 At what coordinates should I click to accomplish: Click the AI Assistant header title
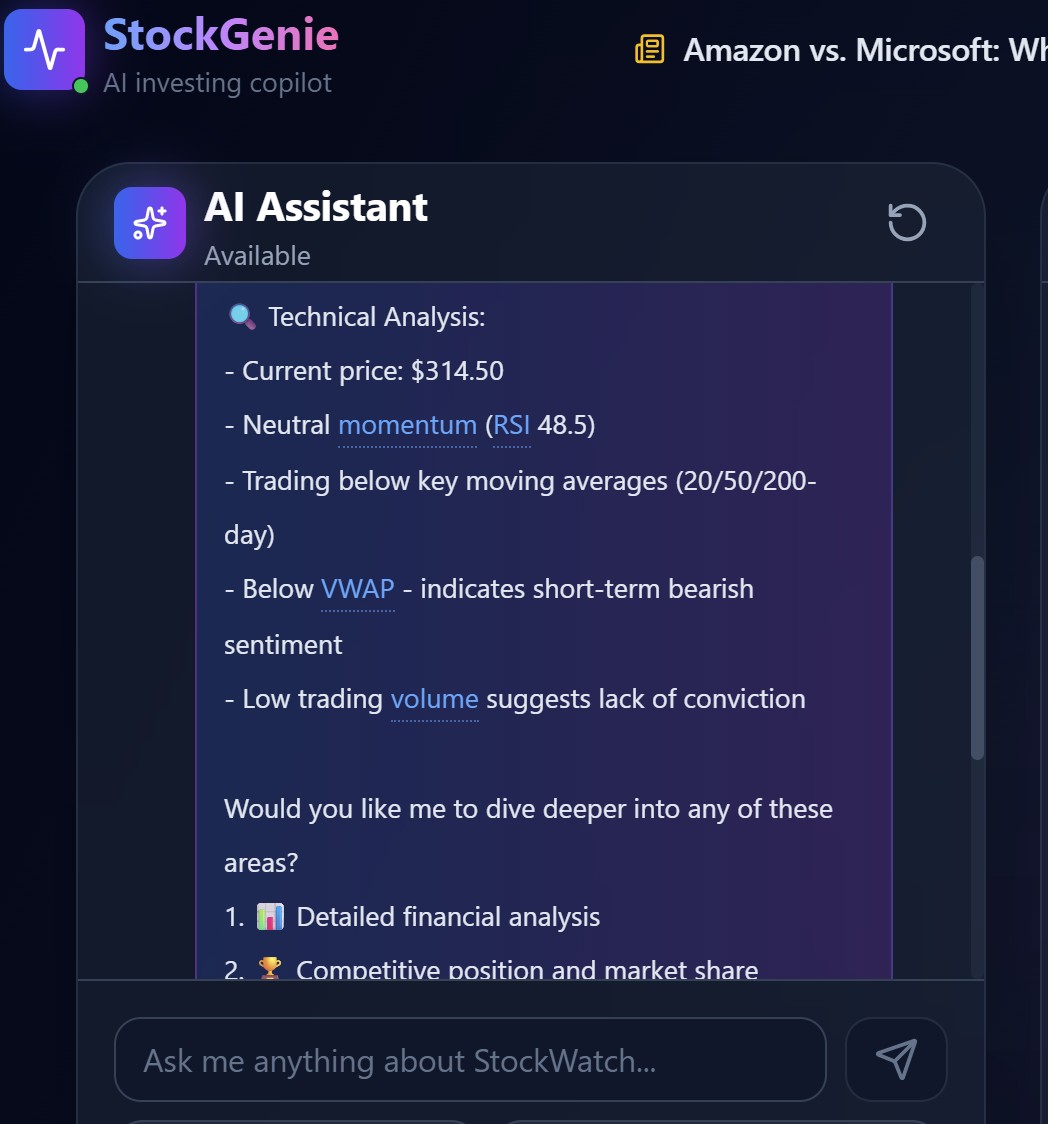point(316,207)
